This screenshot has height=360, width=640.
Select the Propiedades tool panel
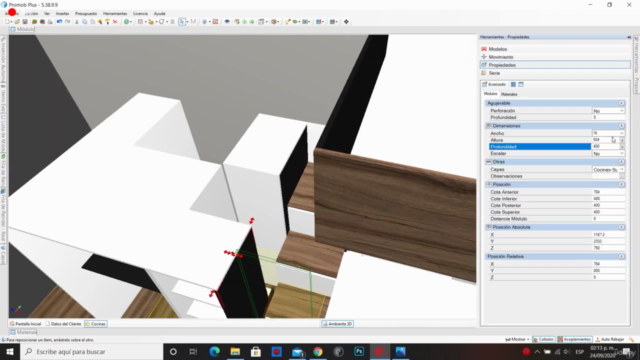coord(556,65)
